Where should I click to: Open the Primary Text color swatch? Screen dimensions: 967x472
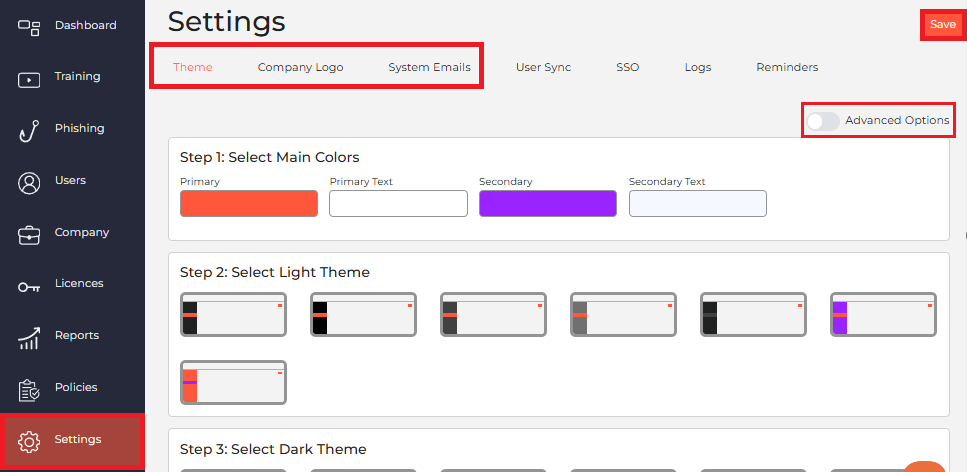[x=398, y=204]
